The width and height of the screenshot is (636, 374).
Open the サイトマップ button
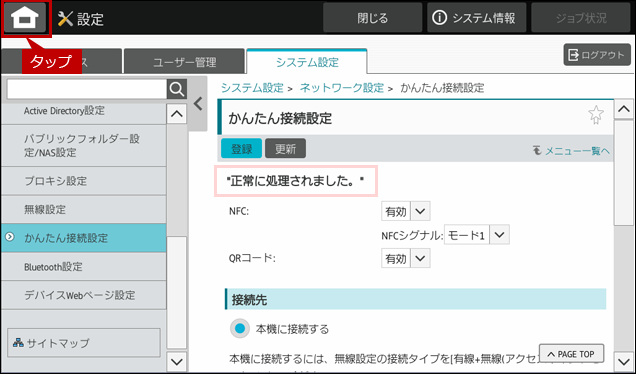tap(84, 343)
